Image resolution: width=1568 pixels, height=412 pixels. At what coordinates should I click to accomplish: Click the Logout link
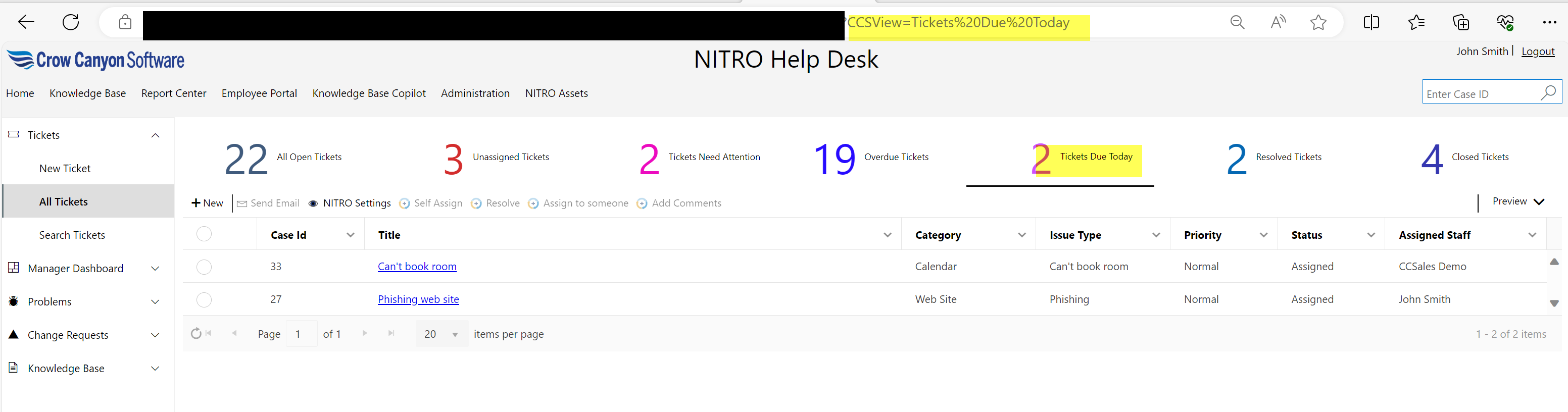point(1538,51)
